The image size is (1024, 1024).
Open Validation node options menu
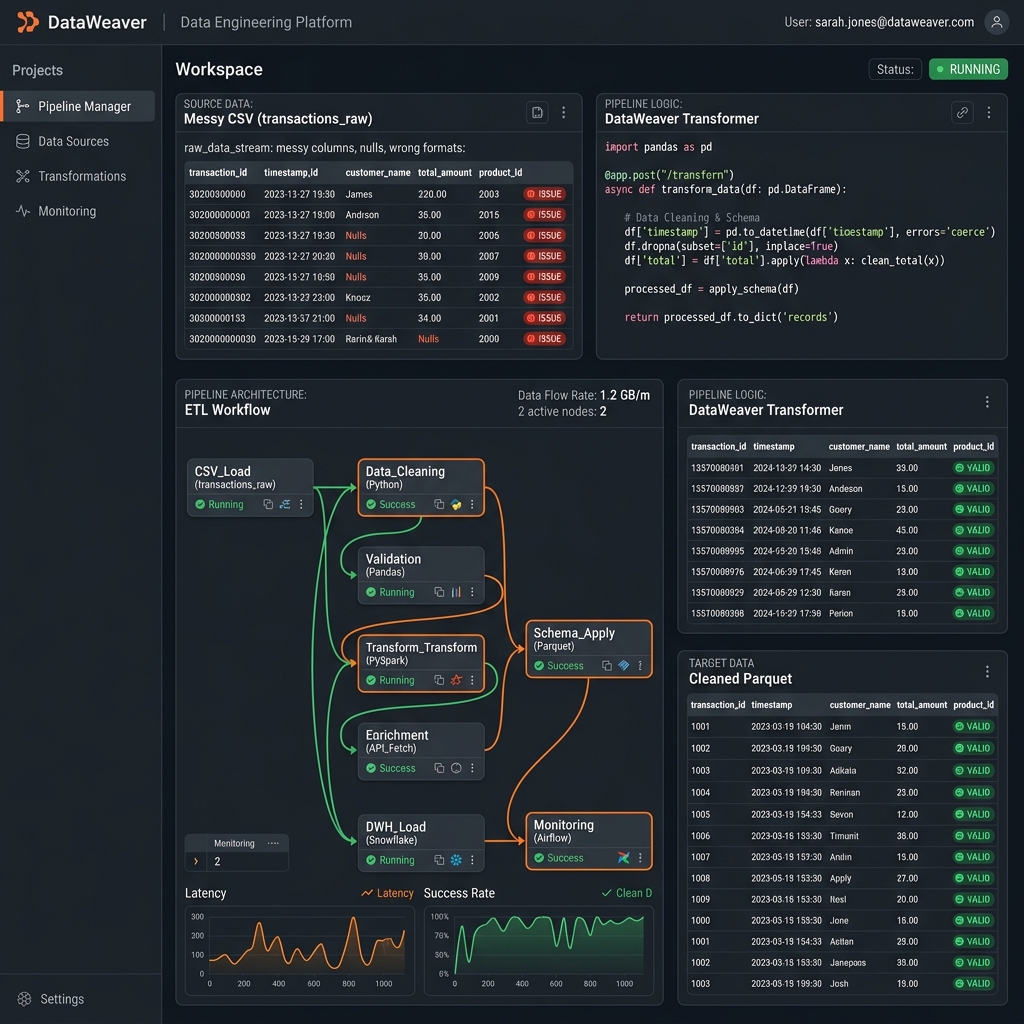click(472, 592)
